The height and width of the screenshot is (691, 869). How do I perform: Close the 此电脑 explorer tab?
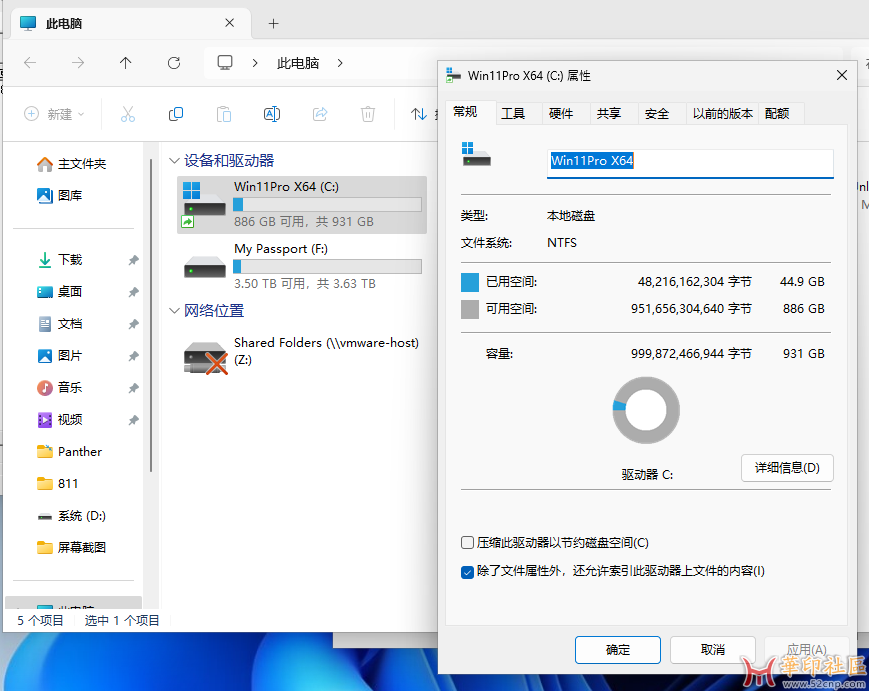(x=229, y=23)
